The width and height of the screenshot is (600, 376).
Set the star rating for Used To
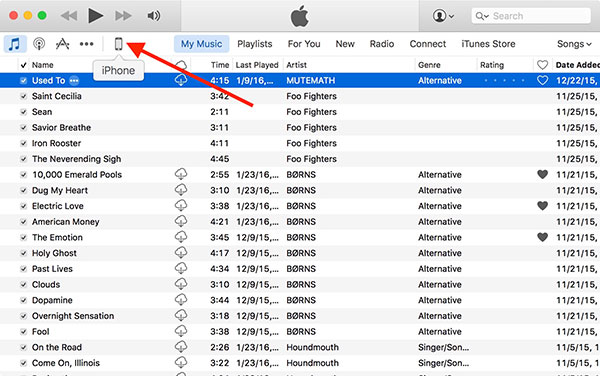504,80
